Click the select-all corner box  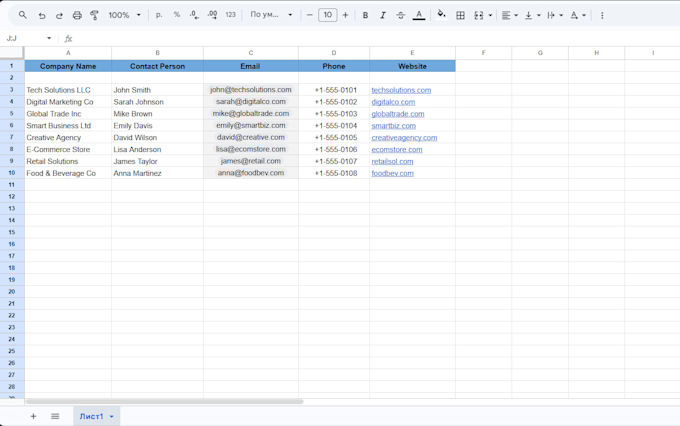(x=12, y=52)
